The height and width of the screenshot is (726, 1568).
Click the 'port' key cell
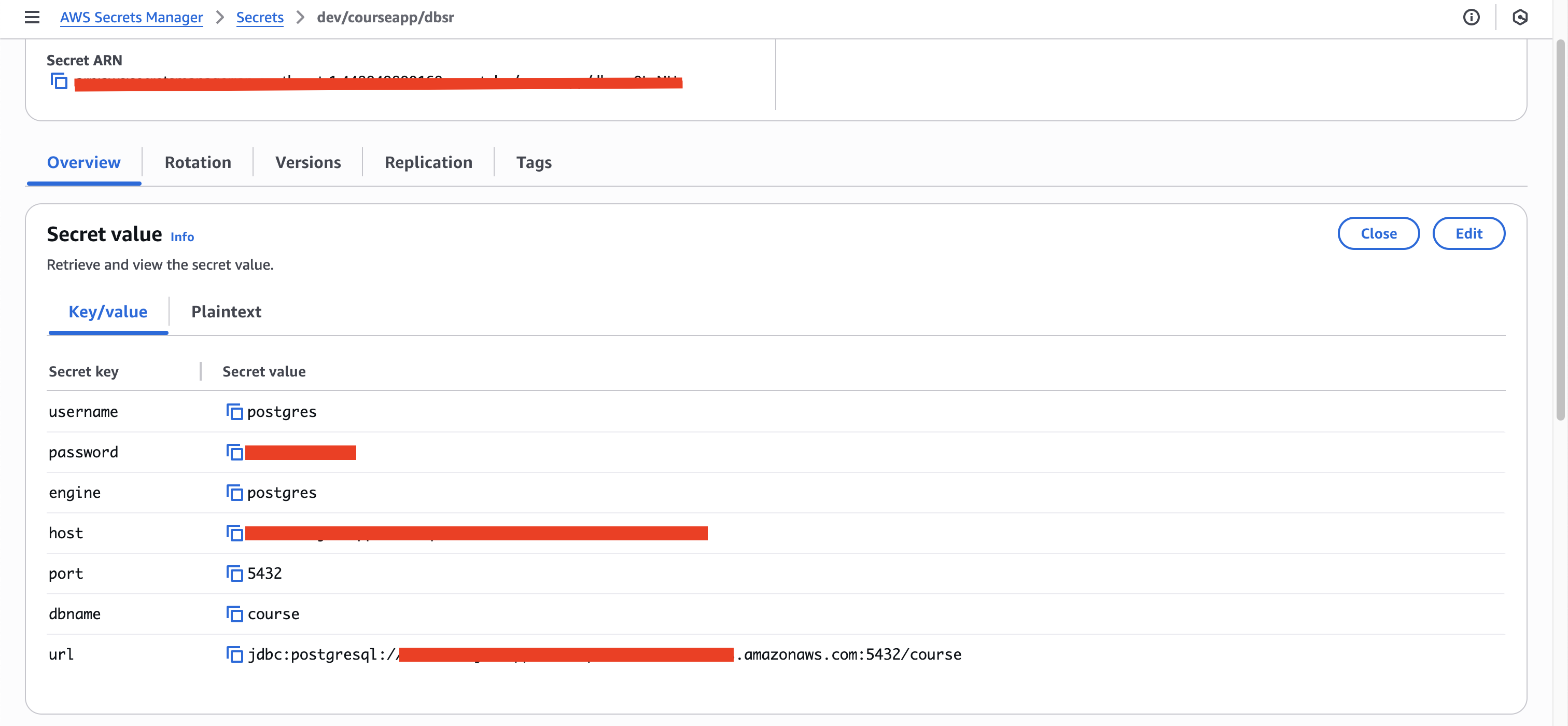pos(66,573)
